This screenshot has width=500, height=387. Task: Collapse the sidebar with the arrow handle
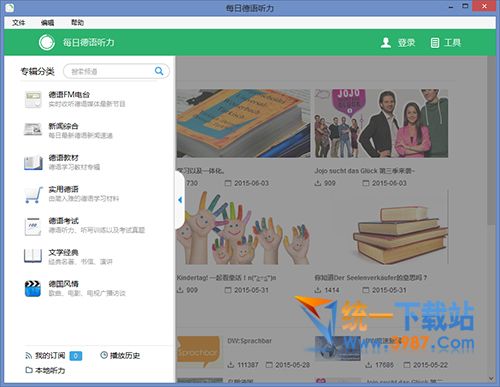(180, 200)
